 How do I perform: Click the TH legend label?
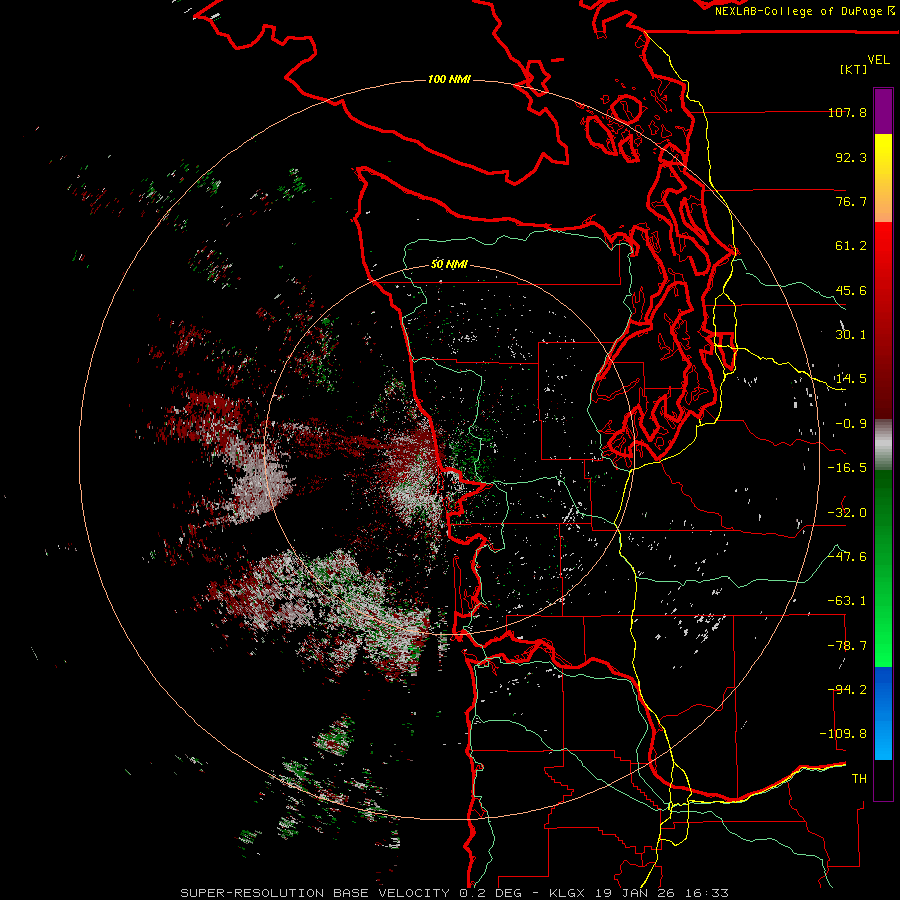click(859, 779)
